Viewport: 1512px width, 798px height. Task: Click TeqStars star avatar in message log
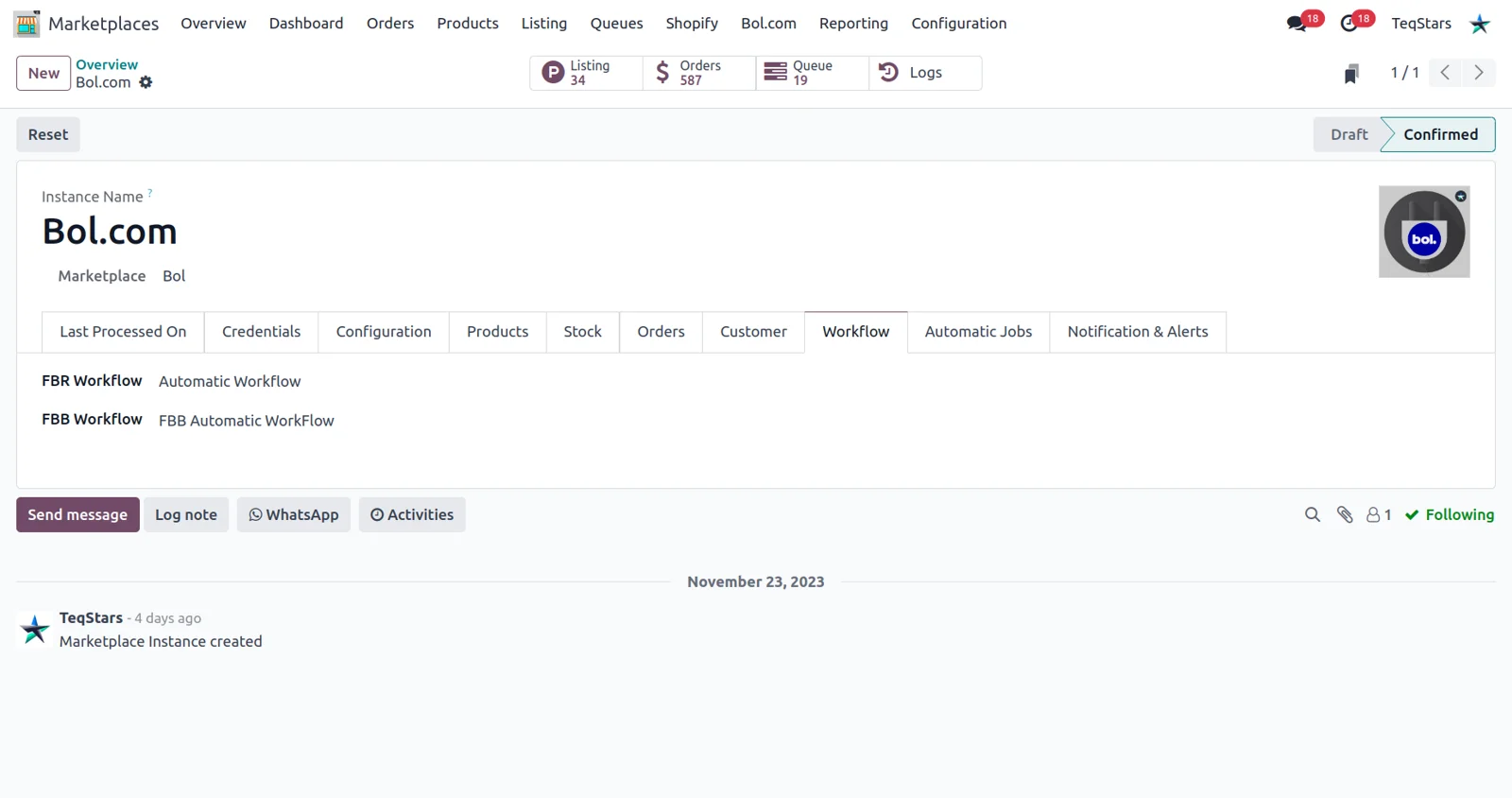[x=35, y=629]
